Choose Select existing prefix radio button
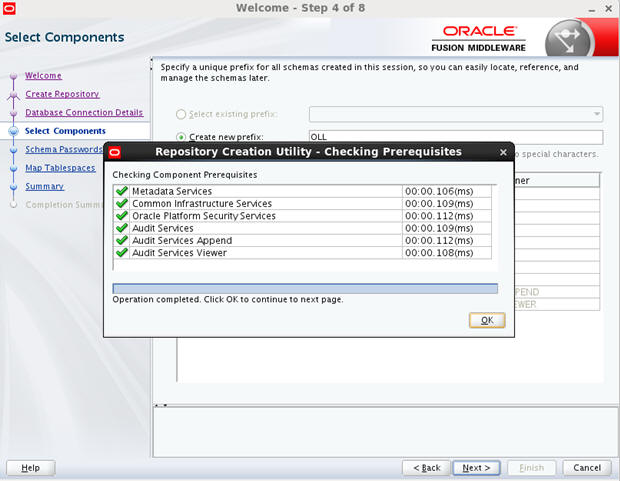 [x=181, y=114]
